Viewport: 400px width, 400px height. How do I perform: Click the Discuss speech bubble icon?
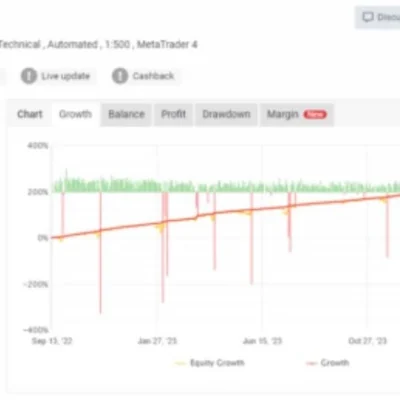368,17
